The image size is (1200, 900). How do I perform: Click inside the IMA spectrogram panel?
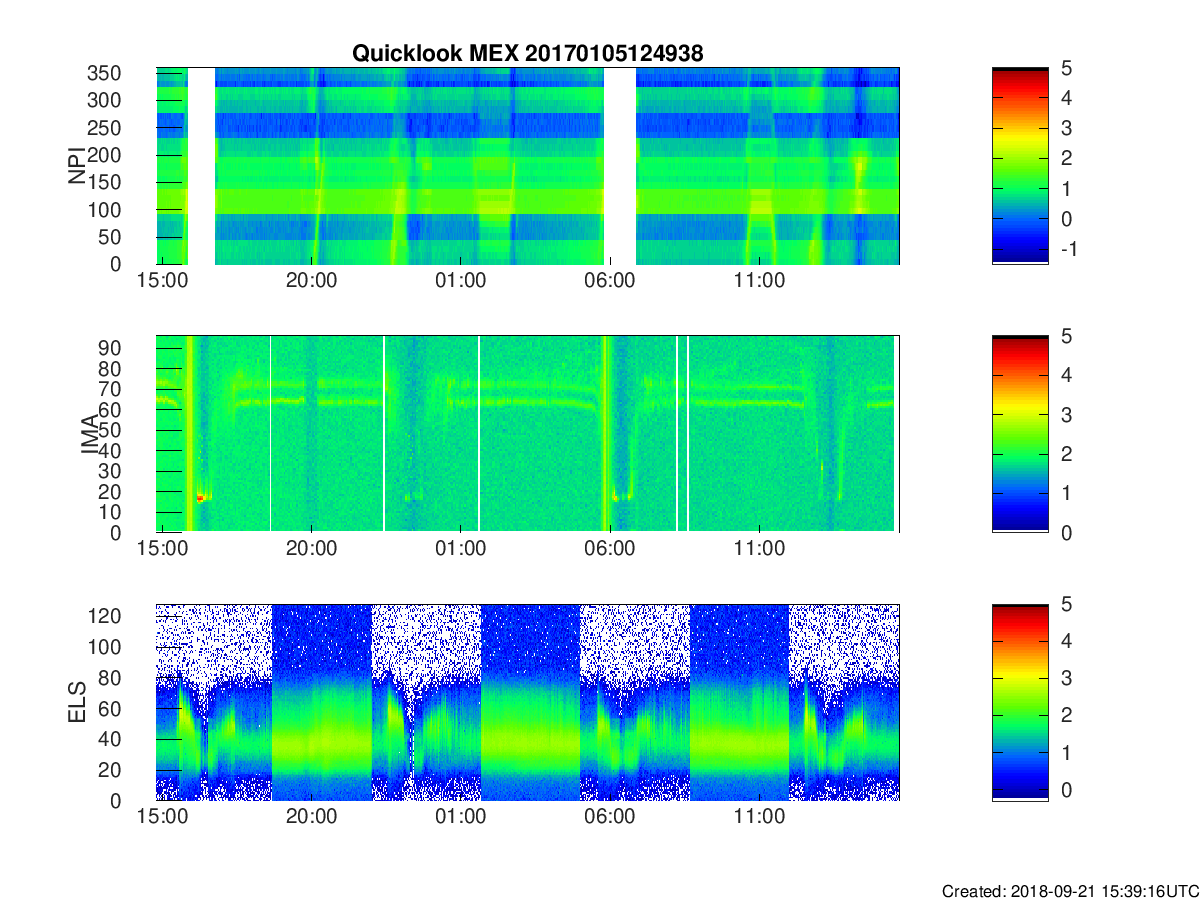pyautogui.click(x=528, y=434)
